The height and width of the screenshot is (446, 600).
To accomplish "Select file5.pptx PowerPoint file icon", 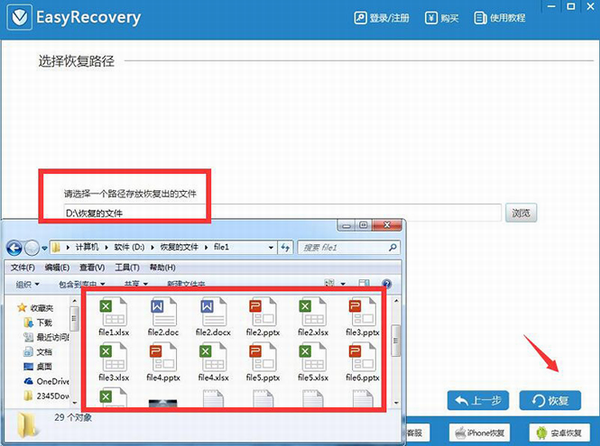I will [x=263, y=362].
